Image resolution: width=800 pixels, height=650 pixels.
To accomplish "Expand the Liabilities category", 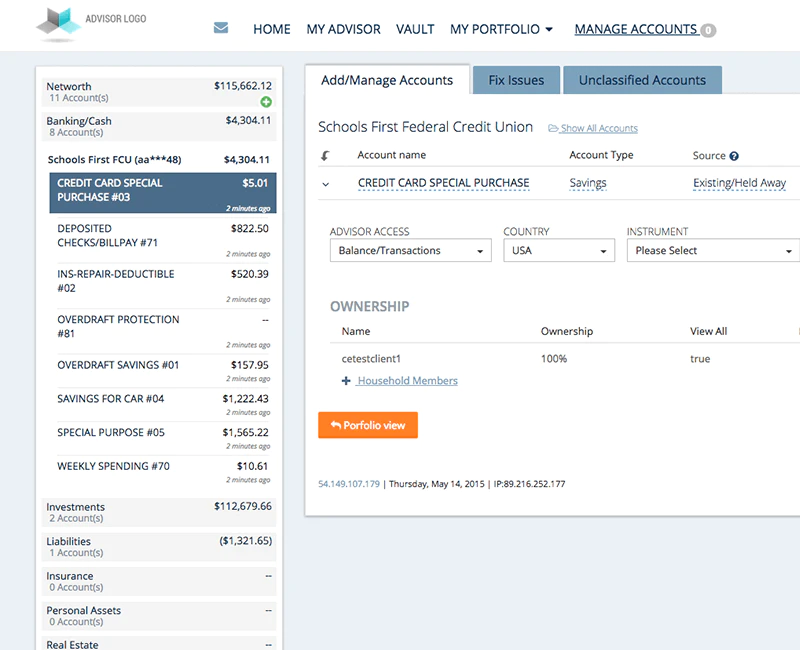I will tap(159, 547).
